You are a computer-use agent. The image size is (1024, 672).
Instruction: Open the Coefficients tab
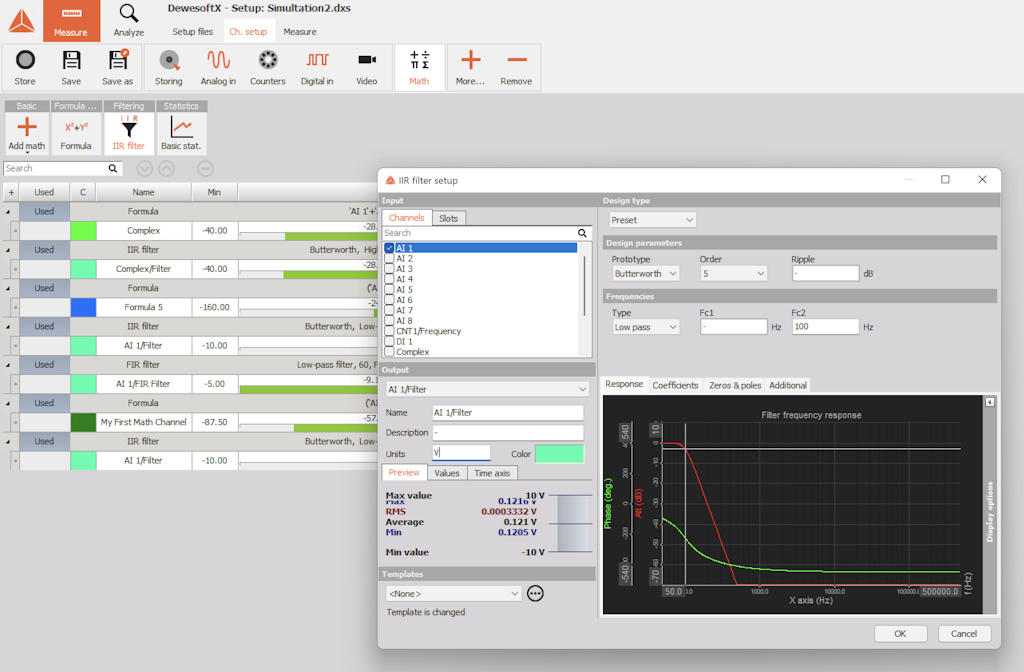click(x=675, y=385)
